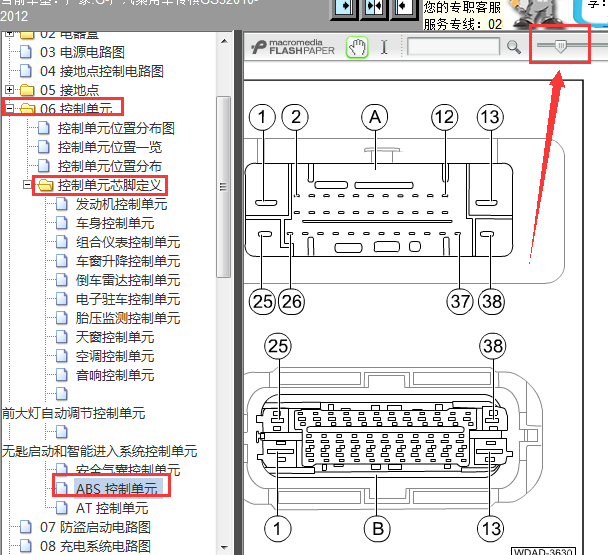Open 组合仪表控制单元 entry

(x=128, y=242)
